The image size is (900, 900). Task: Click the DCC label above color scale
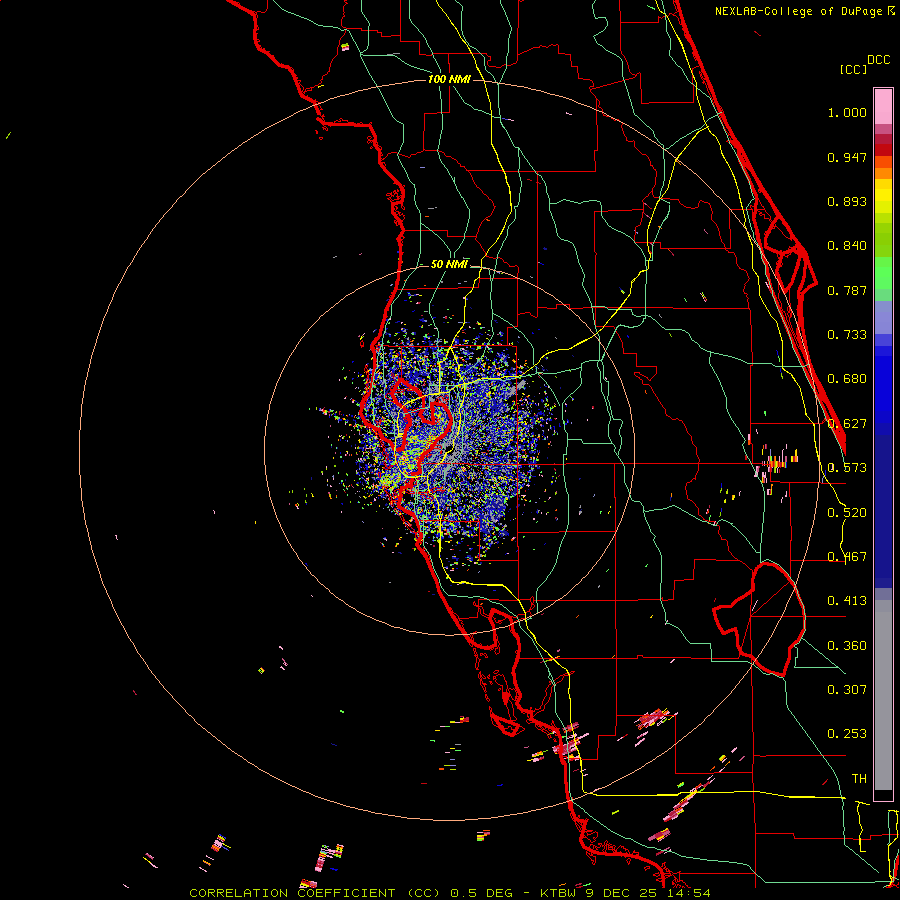(x=878, y=60)
